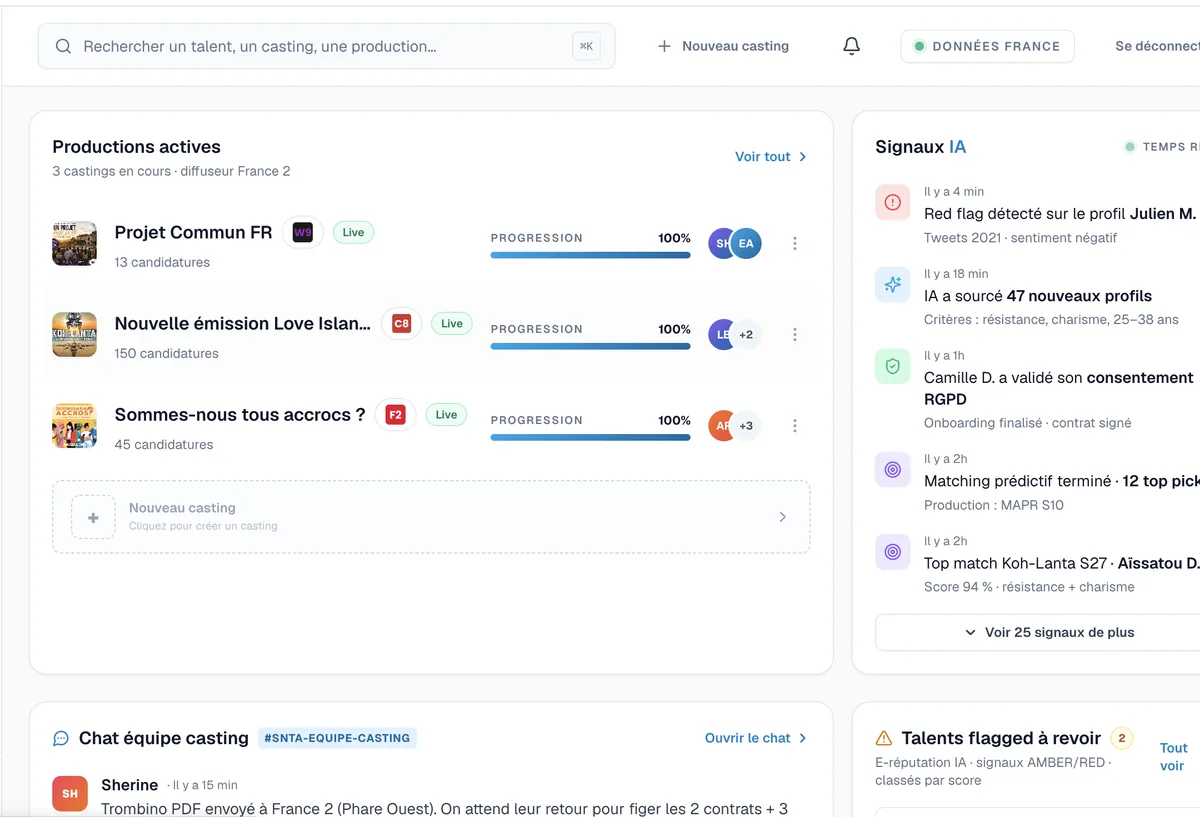Click the F2 channel badge
Screen dimensions: 1200x817
(396, 415)
